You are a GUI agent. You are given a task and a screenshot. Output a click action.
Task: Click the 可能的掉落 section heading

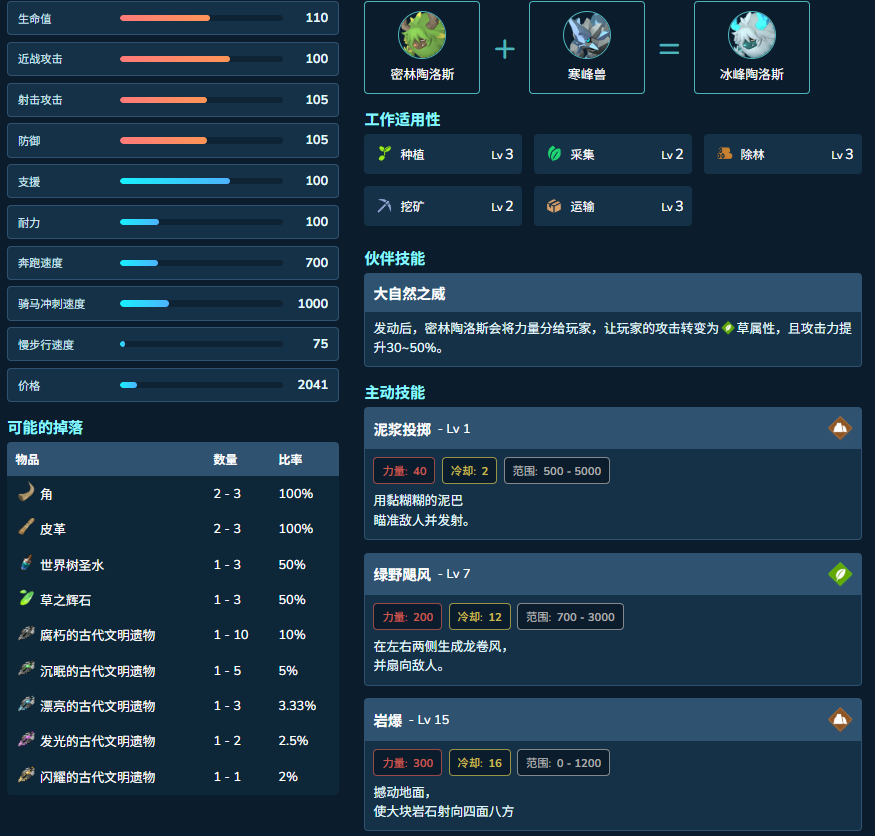point(45,427)
